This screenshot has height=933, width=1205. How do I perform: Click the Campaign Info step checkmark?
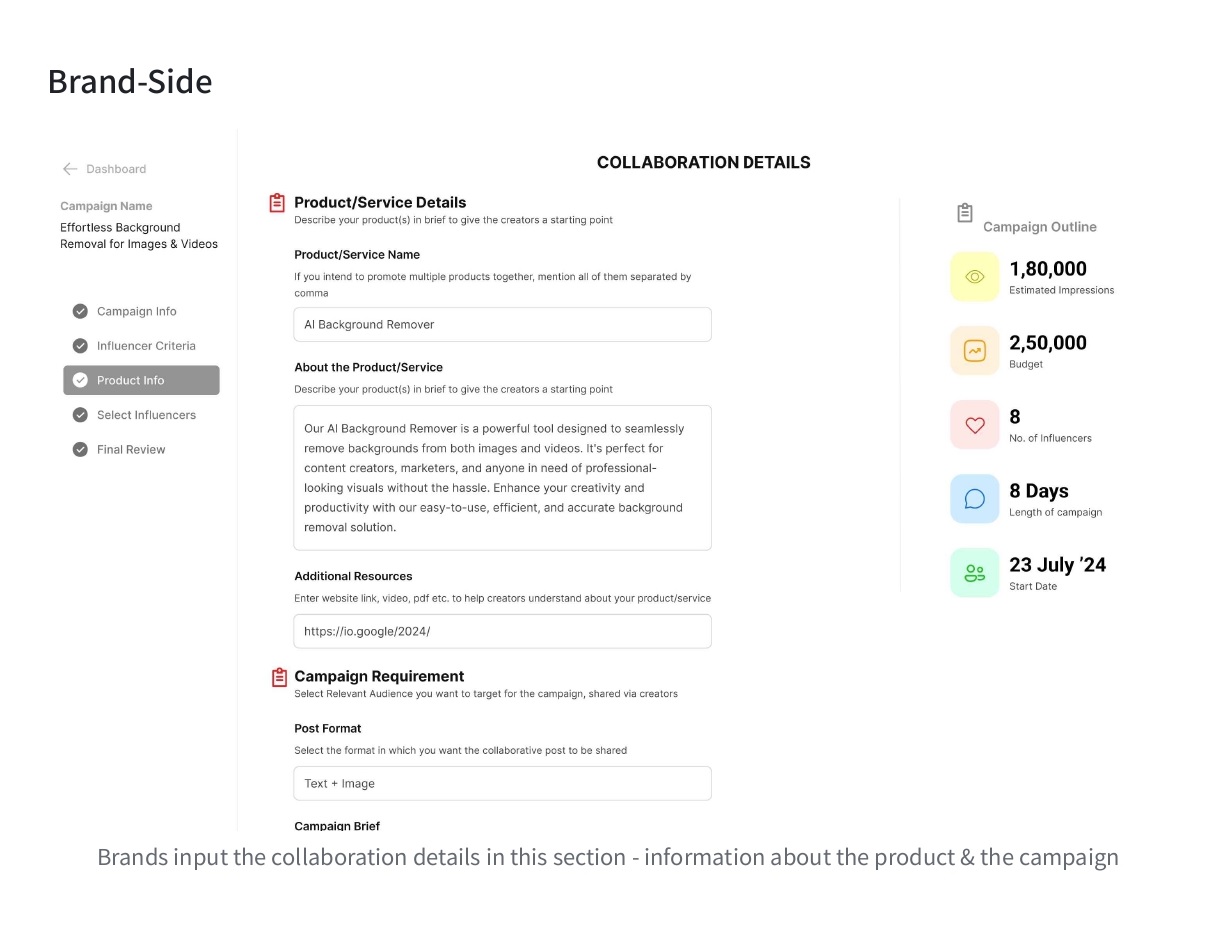[80, 311]
